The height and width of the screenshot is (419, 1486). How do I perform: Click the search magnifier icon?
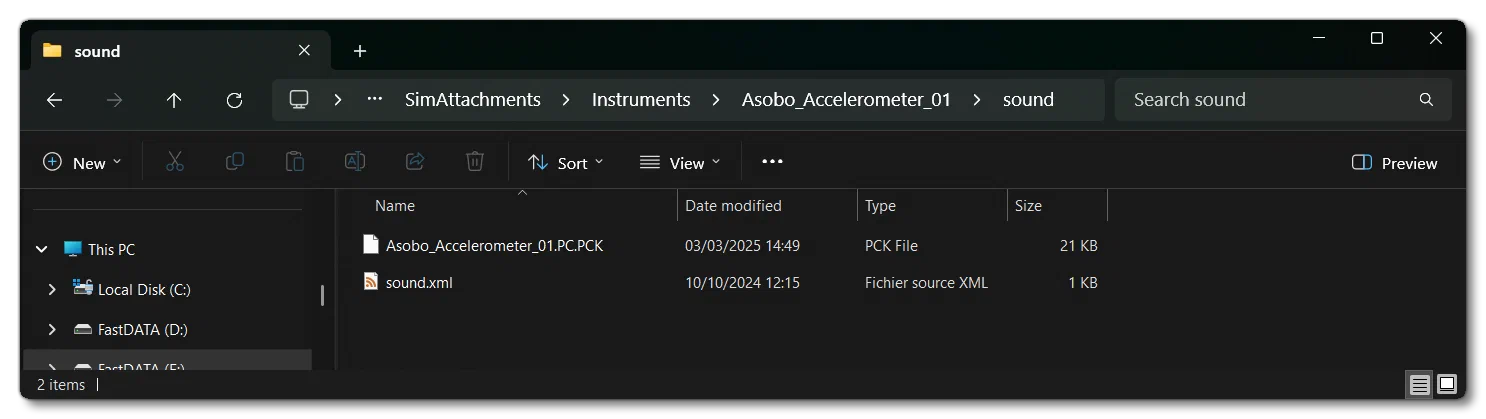(x=1426, y=100)
